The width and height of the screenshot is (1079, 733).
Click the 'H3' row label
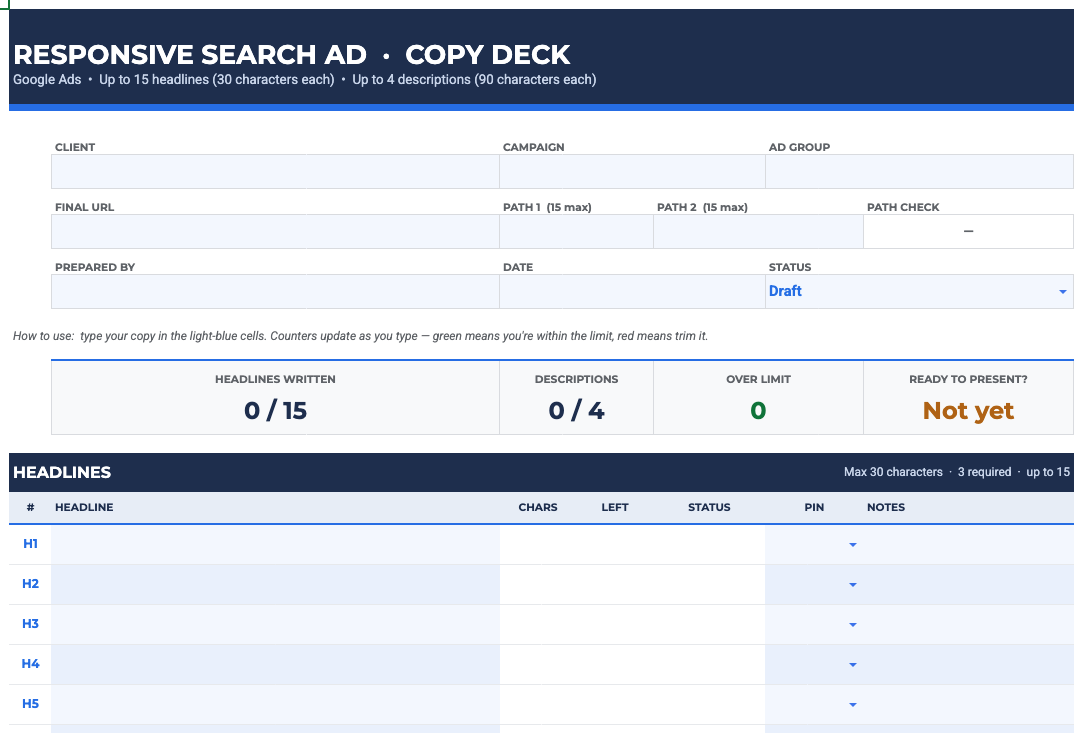click(x=30, y=624)
